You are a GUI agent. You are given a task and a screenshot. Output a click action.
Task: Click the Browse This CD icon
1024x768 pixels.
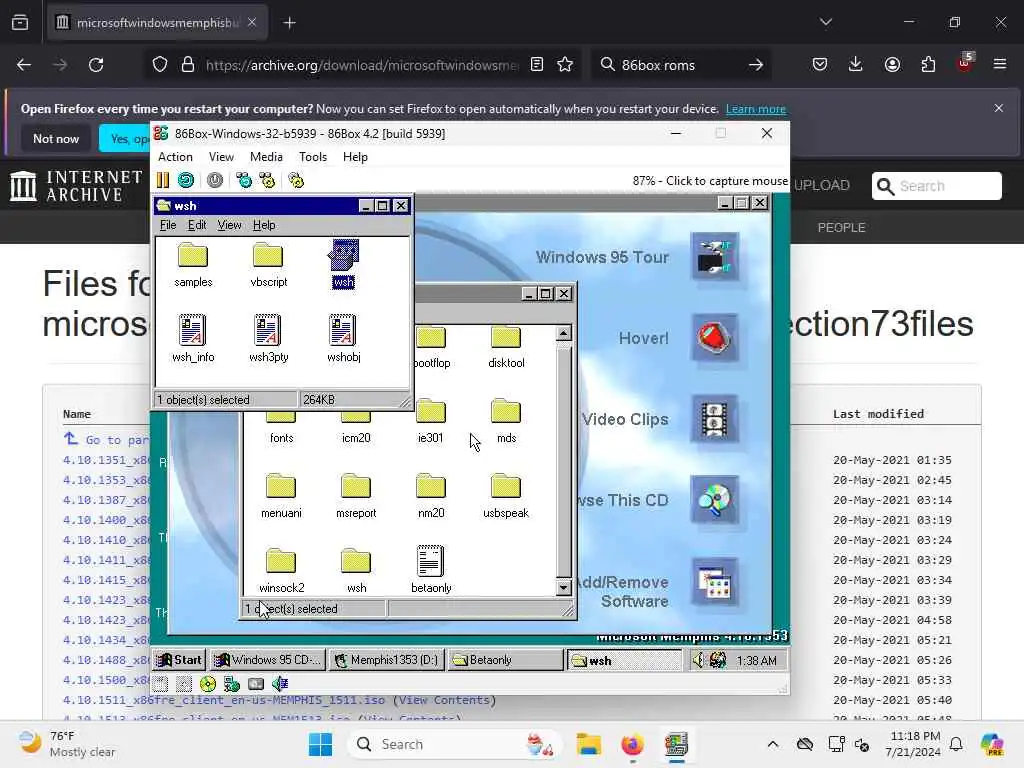(x=715, y=500)
